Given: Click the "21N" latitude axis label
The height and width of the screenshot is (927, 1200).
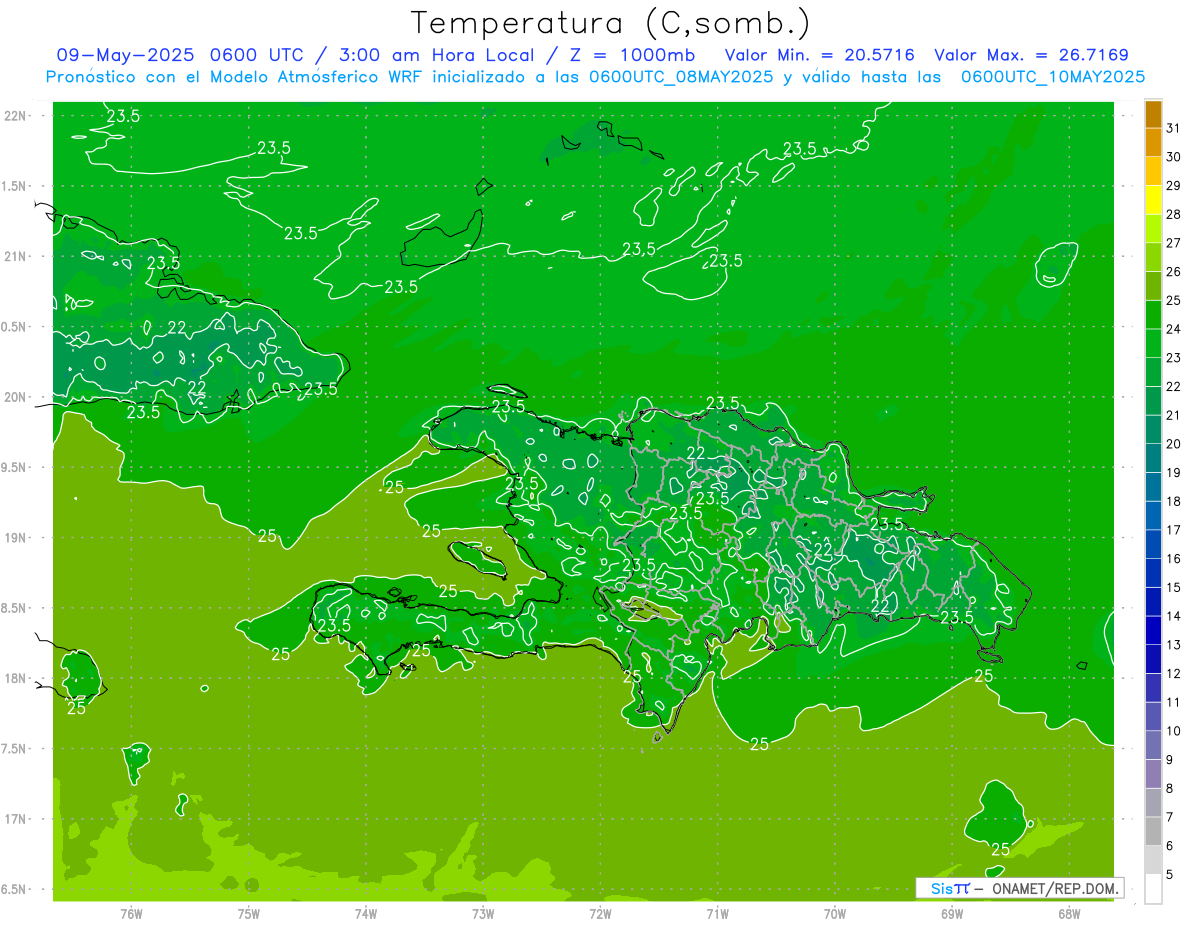Looking at the screenshot, I should tap(15, 256).
